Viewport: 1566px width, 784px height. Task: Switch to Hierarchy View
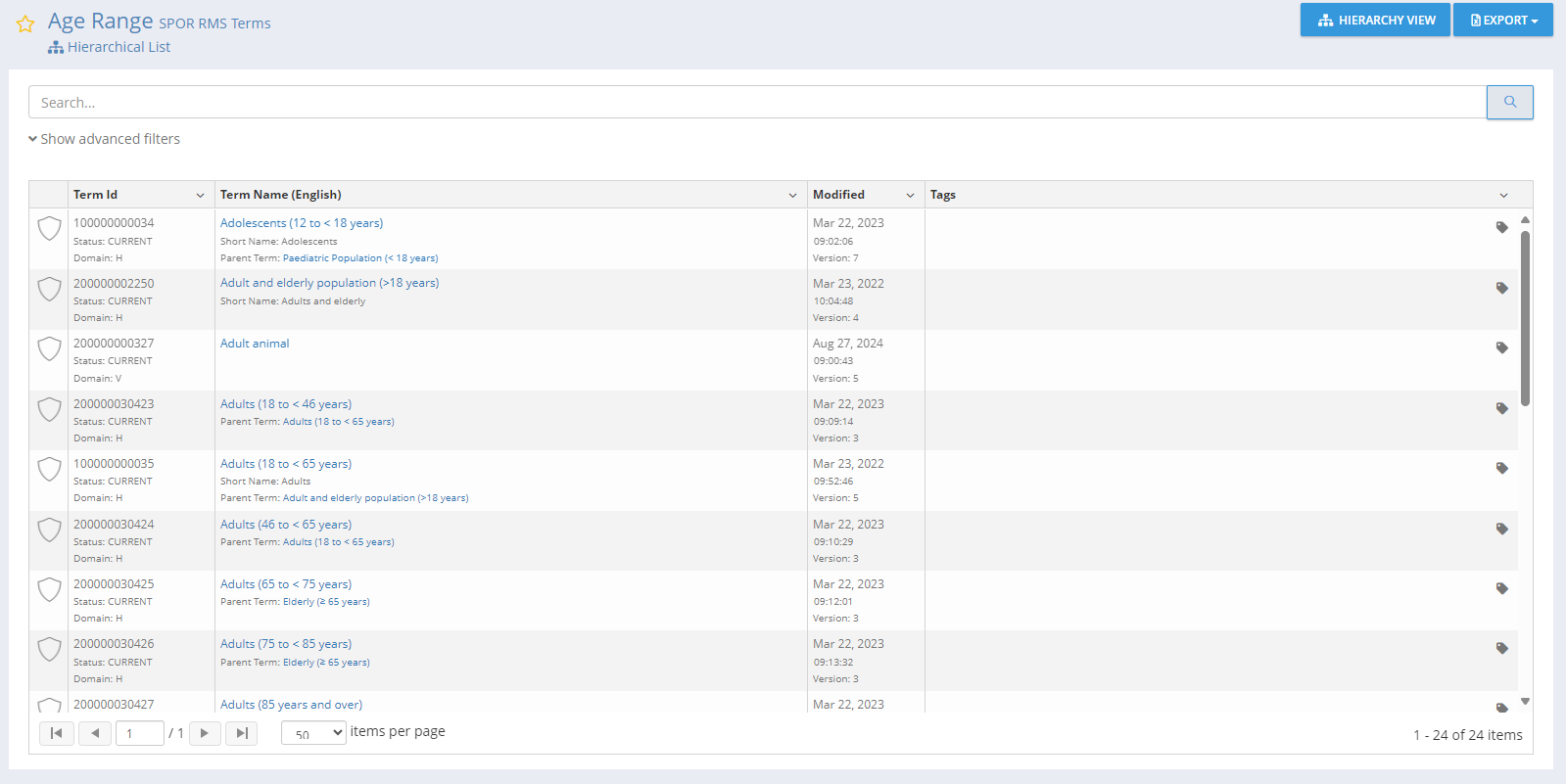(1375, 20)
